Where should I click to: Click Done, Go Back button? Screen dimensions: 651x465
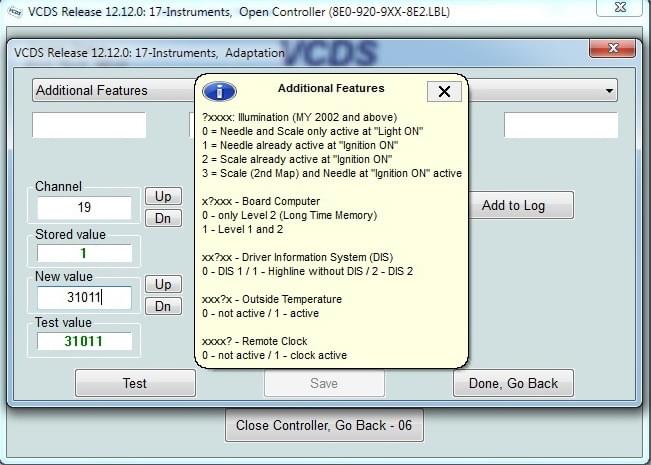tap(514, 383)
